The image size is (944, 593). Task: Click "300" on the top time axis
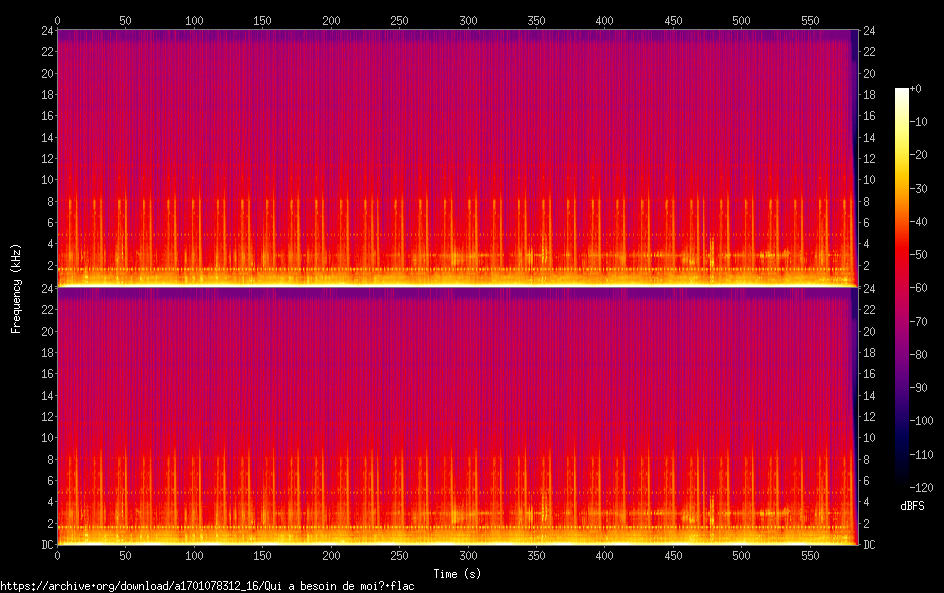(x=468, y=20)
